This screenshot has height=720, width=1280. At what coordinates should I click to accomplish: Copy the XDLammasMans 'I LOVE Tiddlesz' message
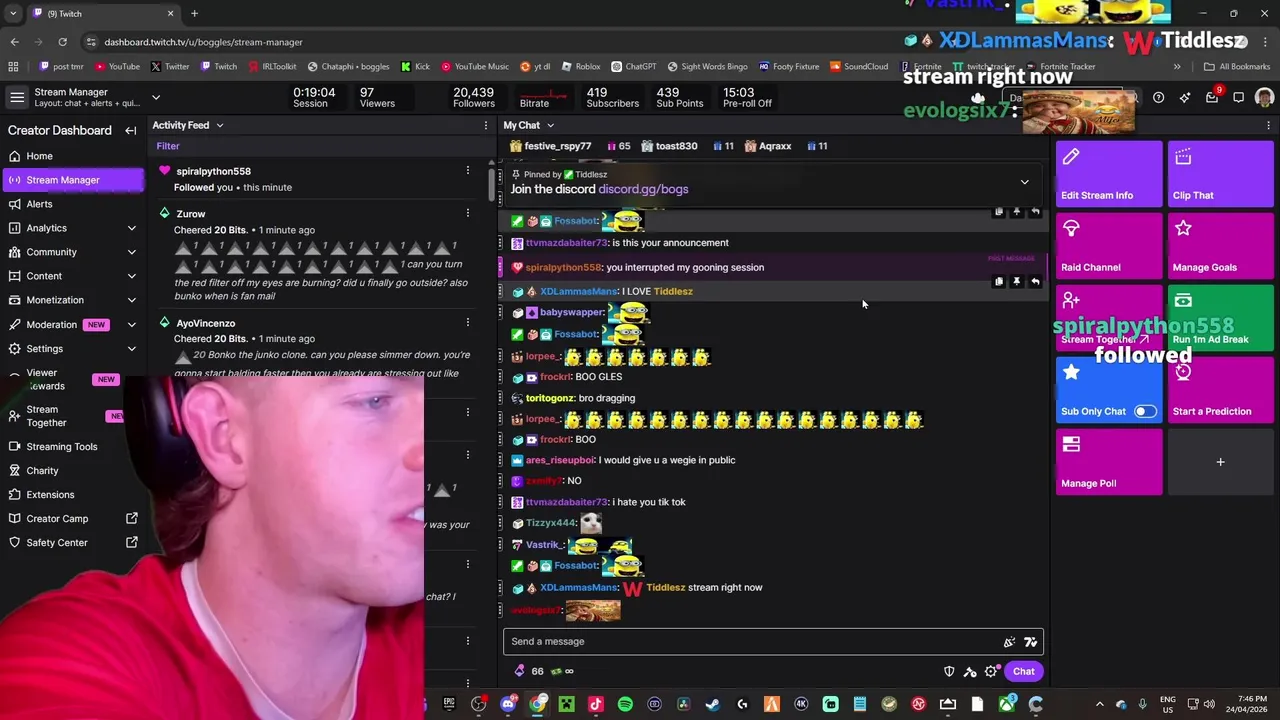point(998,282)
